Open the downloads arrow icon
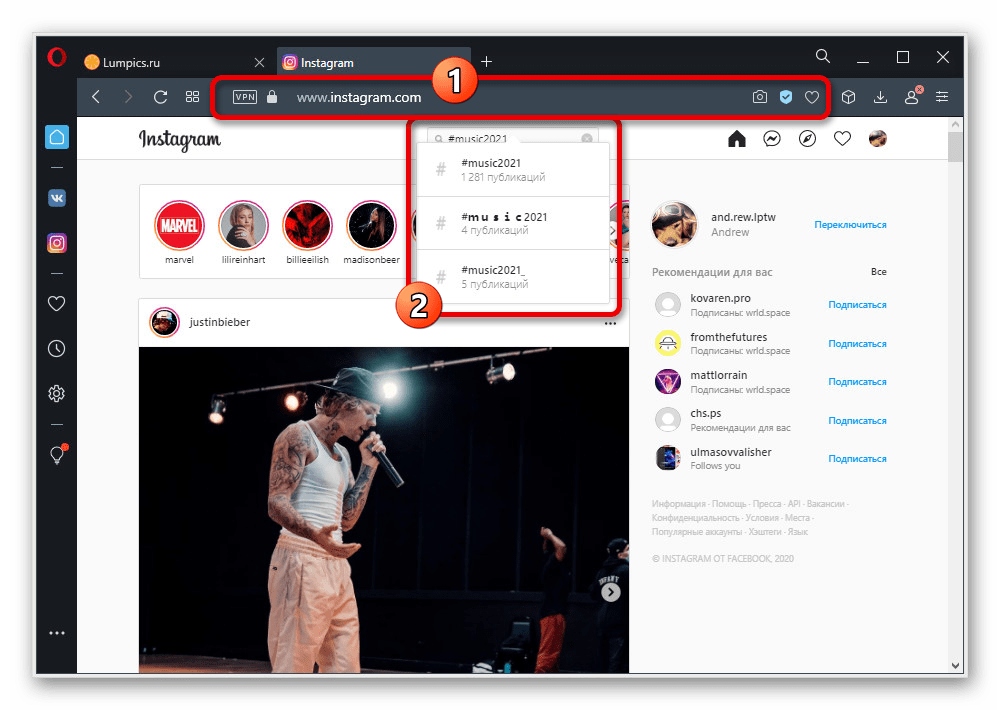Screen dimensions: 1000x710 (x=880, y=97)
